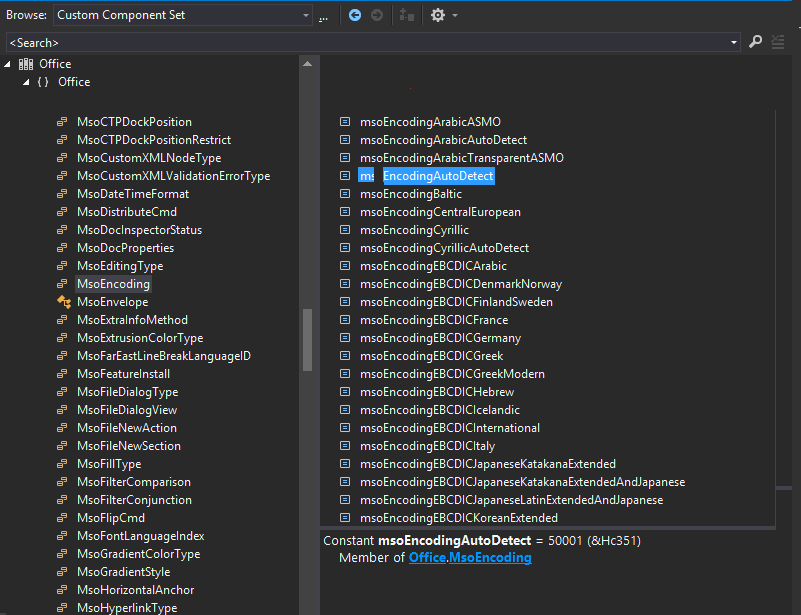Select member msoEncodingEBCDICJapaneseKatakanaExtended
801x615 pixels.
[x=487, y=464]
